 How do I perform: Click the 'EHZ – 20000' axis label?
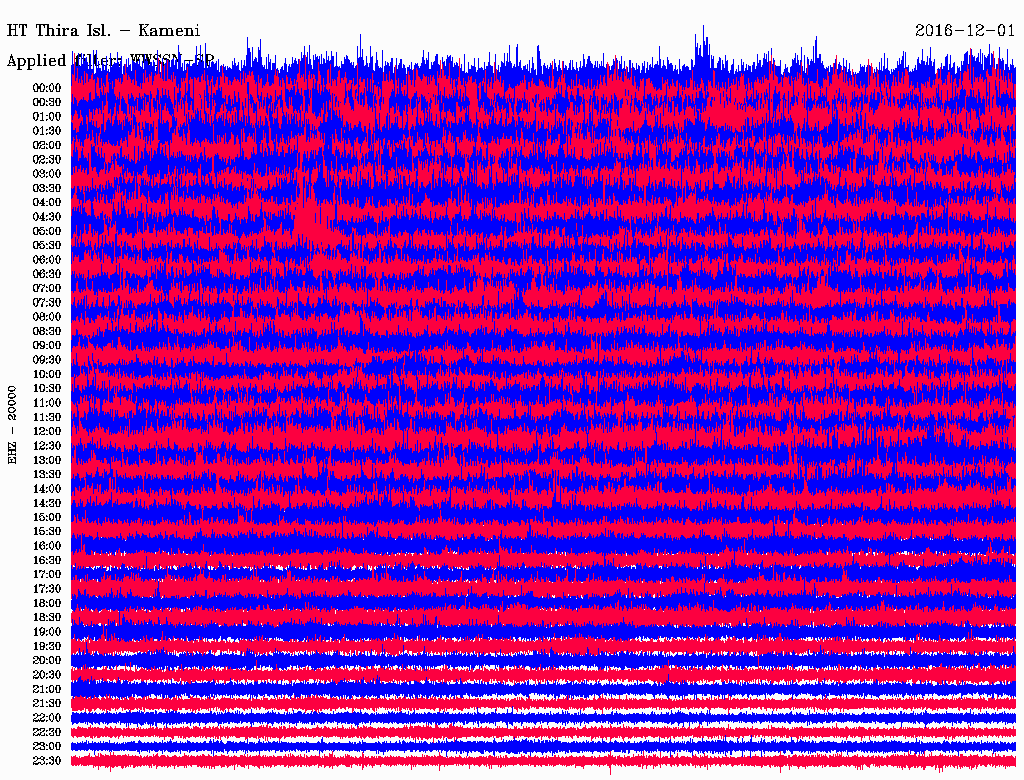coord(12,425)
